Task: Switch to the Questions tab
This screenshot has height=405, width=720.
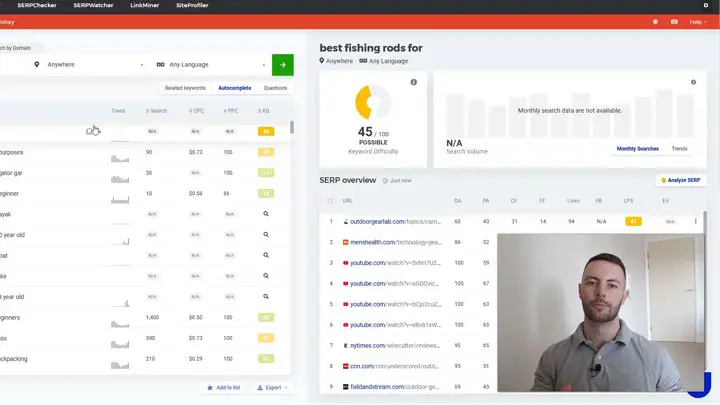Action: coord(275,88)
